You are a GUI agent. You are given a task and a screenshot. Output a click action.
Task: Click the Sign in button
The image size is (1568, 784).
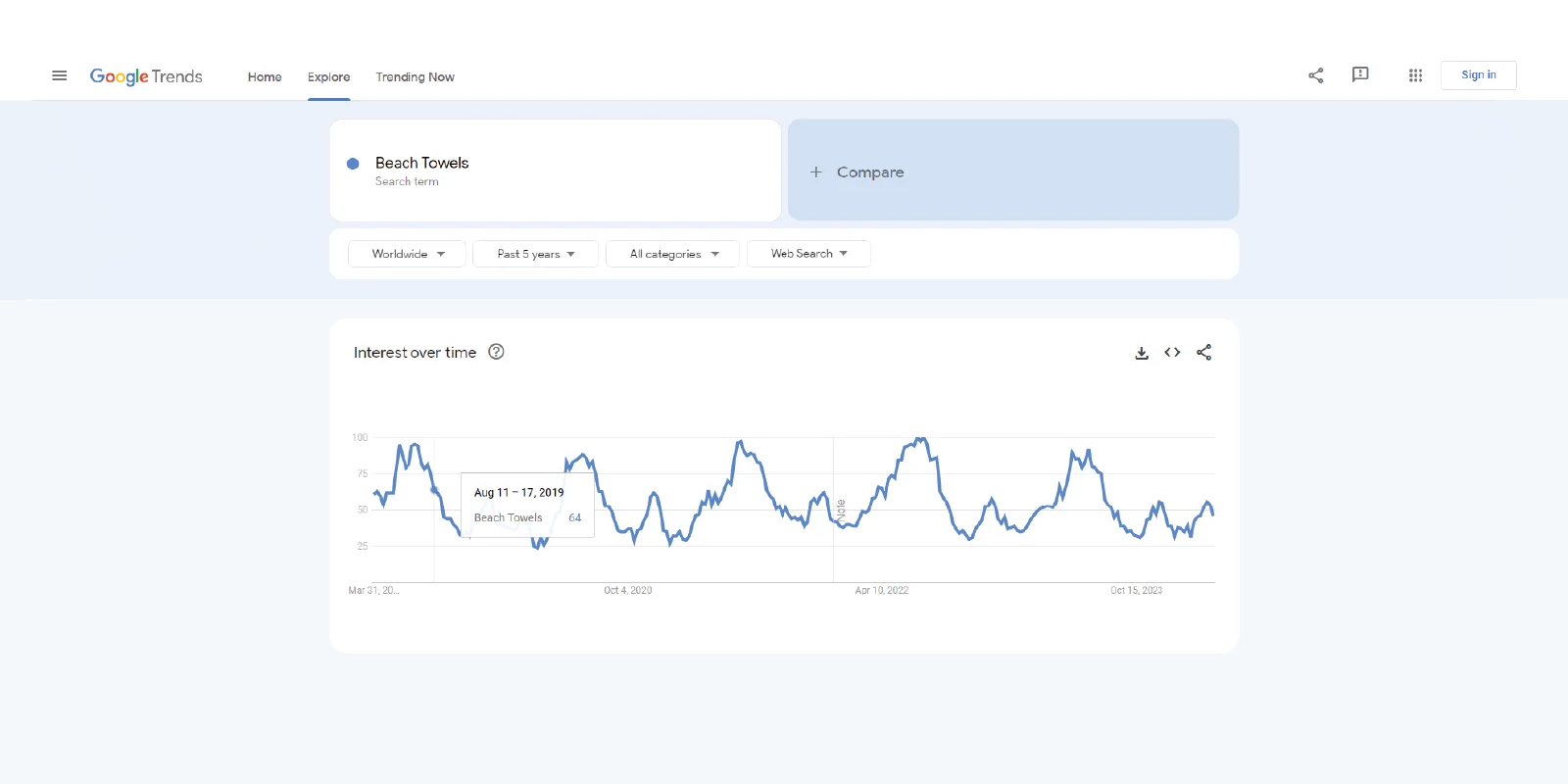pyautogui.click(x=1478, y=75)
